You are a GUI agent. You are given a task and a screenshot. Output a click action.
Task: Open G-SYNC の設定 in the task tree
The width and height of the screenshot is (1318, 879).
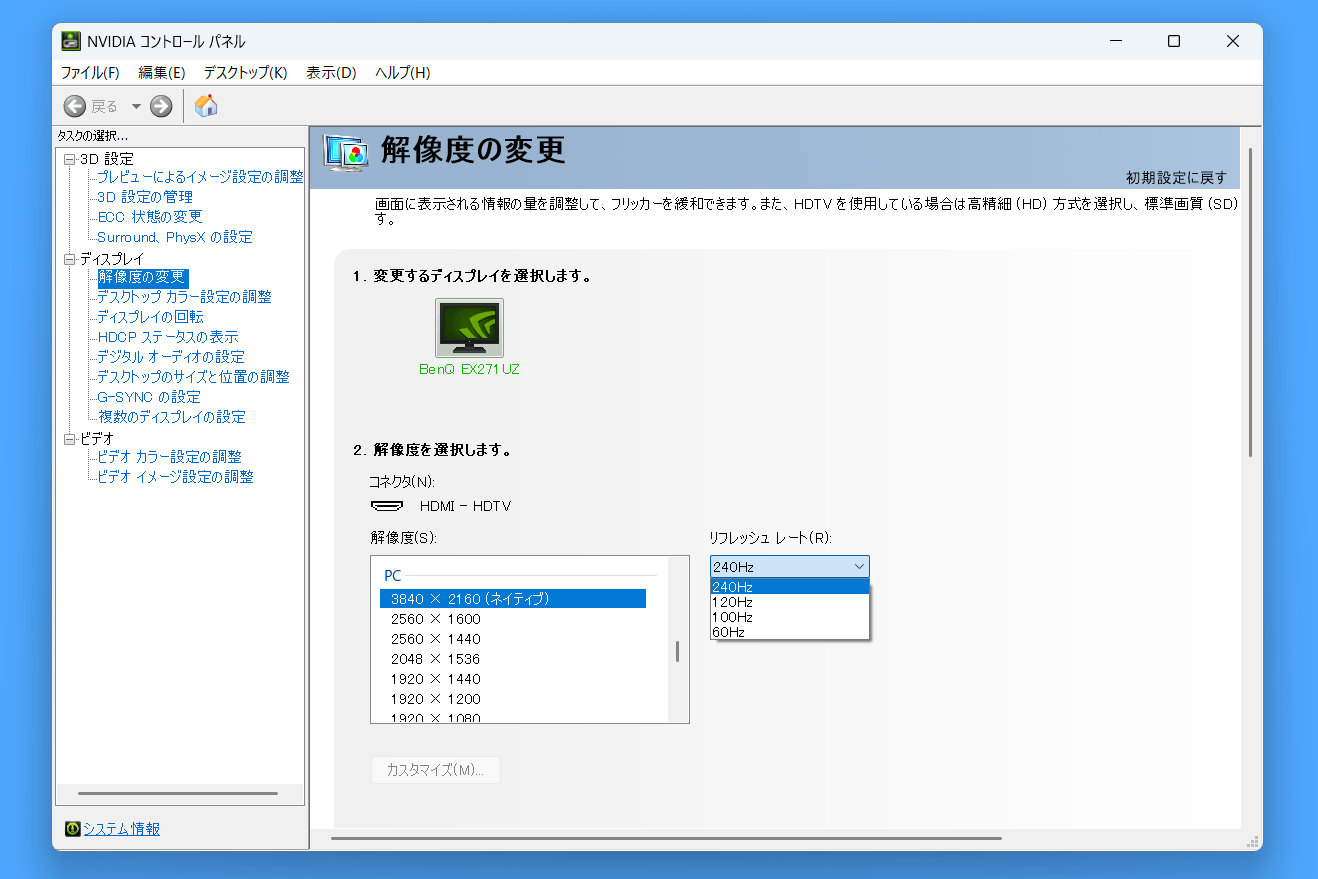[149, 397]
